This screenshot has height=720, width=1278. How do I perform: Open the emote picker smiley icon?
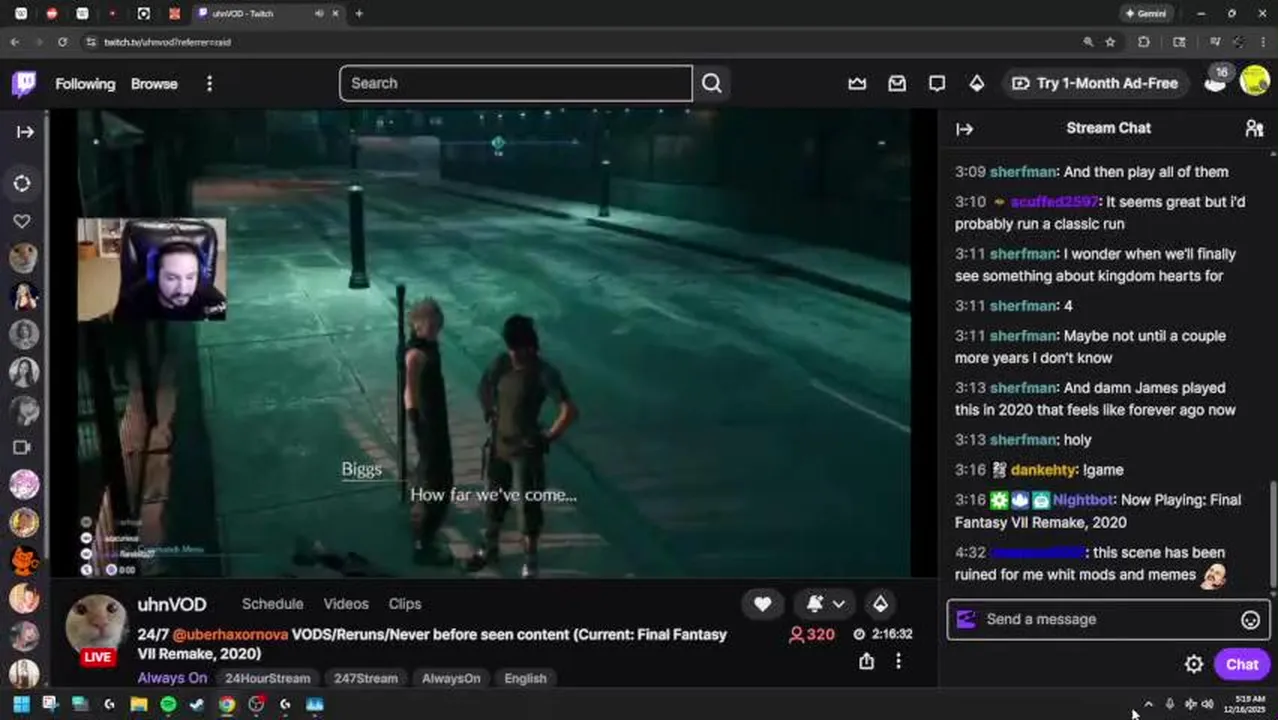tap(1250, 620)
